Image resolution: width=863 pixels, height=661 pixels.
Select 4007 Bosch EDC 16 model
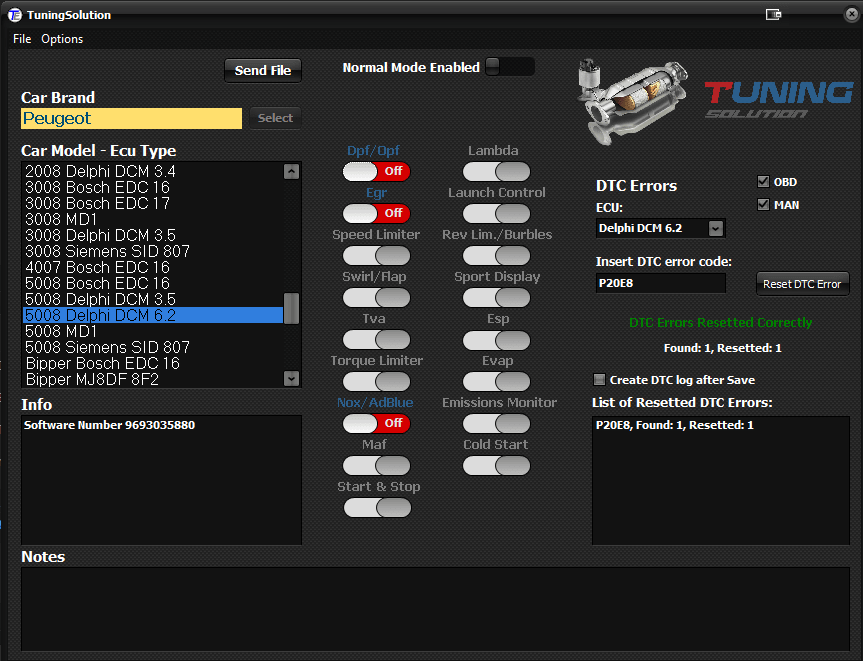tap(153, 267)
